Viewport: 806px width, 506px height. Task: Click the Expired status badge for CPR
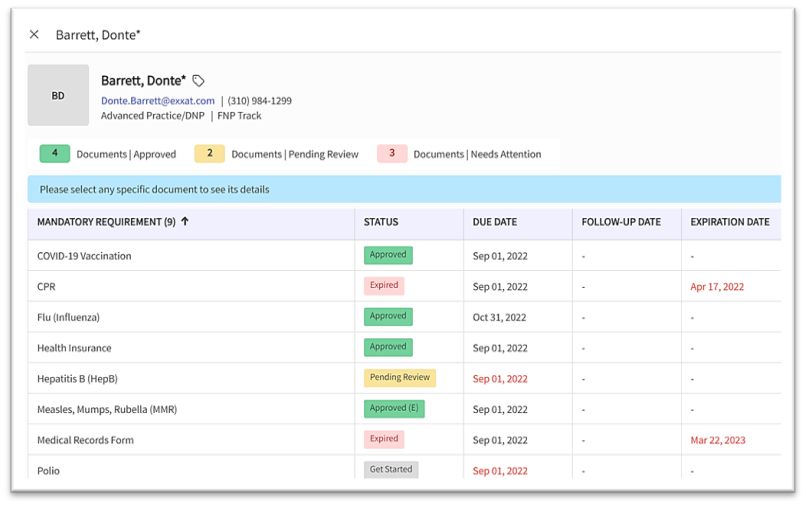point(384,286)
